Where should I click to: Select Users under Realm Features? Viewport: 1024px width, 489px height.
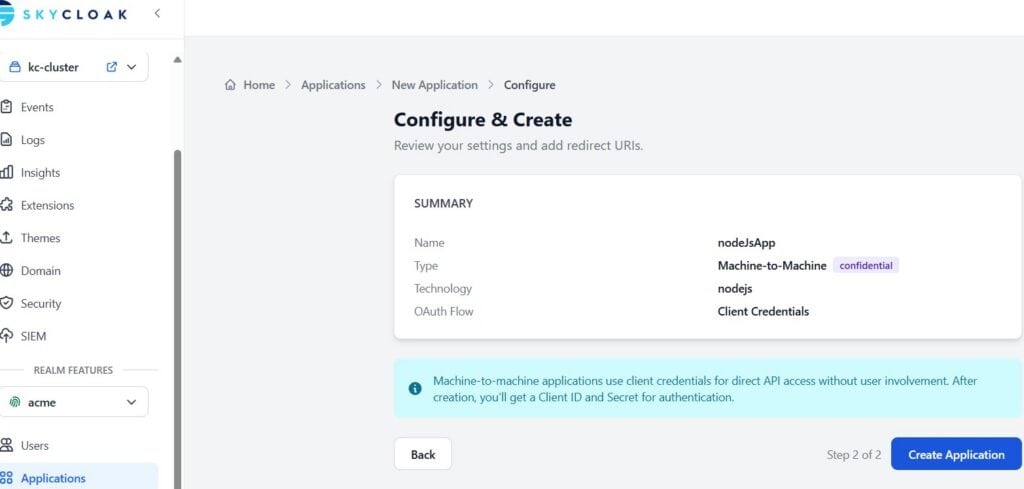(35, 445)
